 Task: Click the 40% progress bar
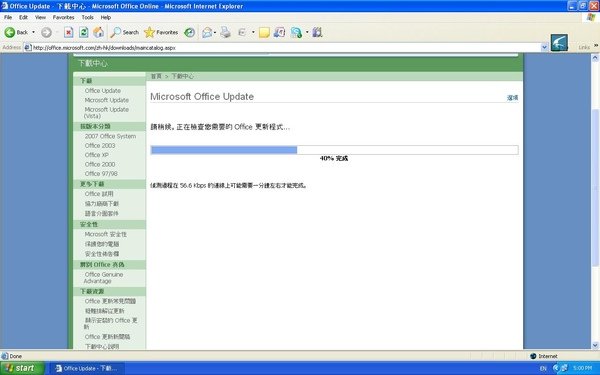334,150
